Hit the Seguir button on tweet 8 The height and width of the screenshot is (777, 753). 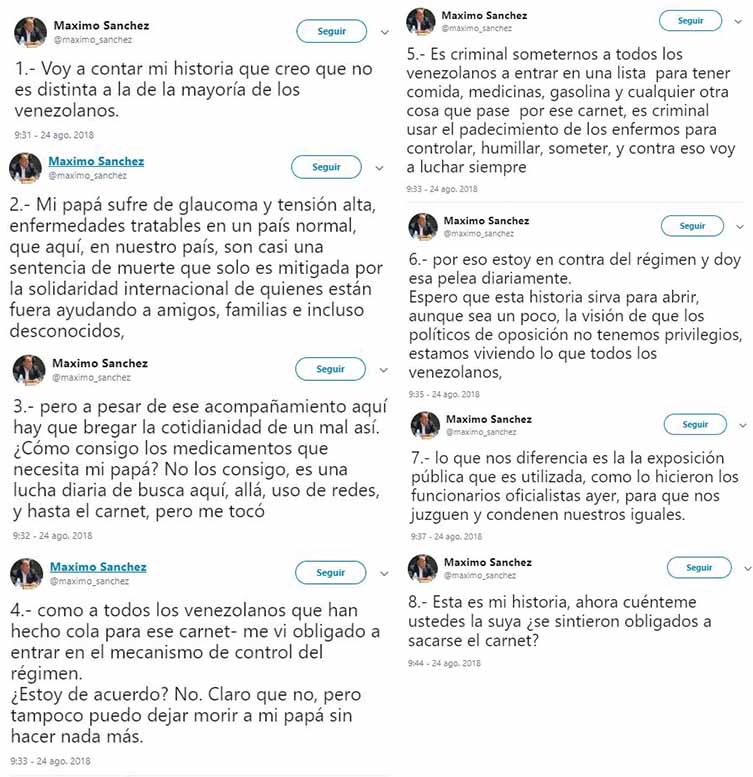tap(699, 568)
